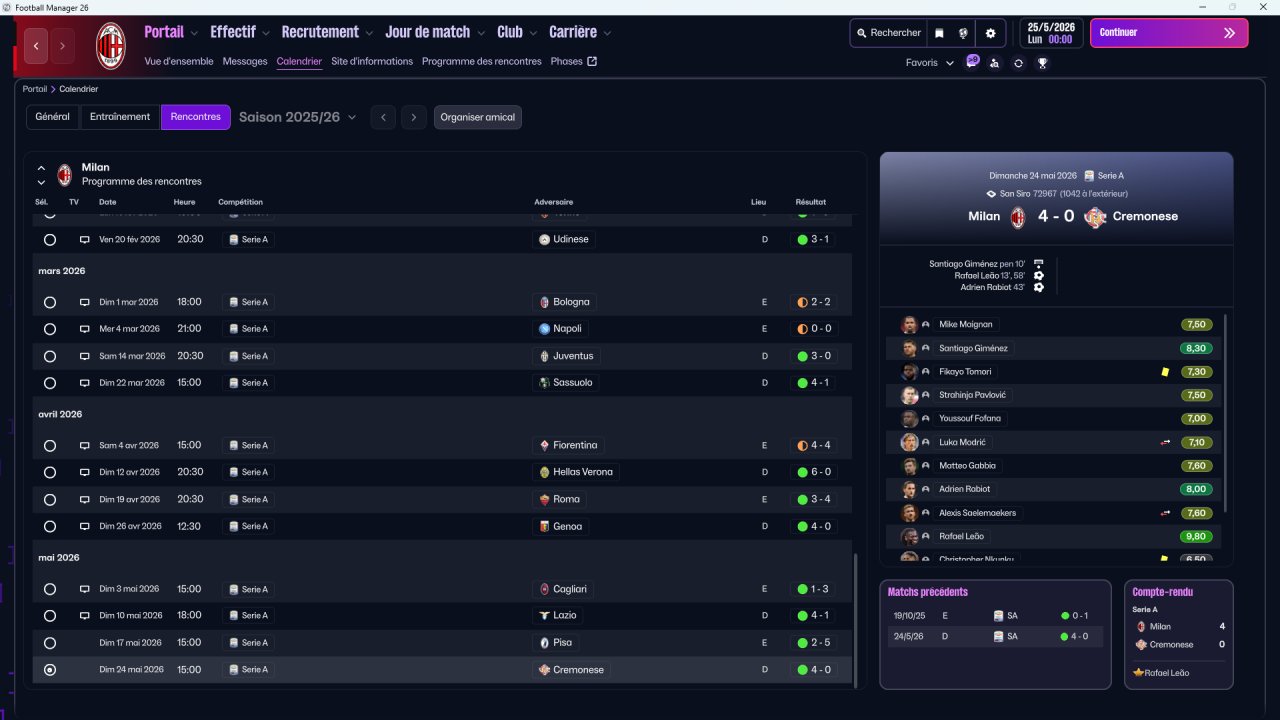Click the Rechercher search button
1280x720 pixels.
tap(888, 33)
